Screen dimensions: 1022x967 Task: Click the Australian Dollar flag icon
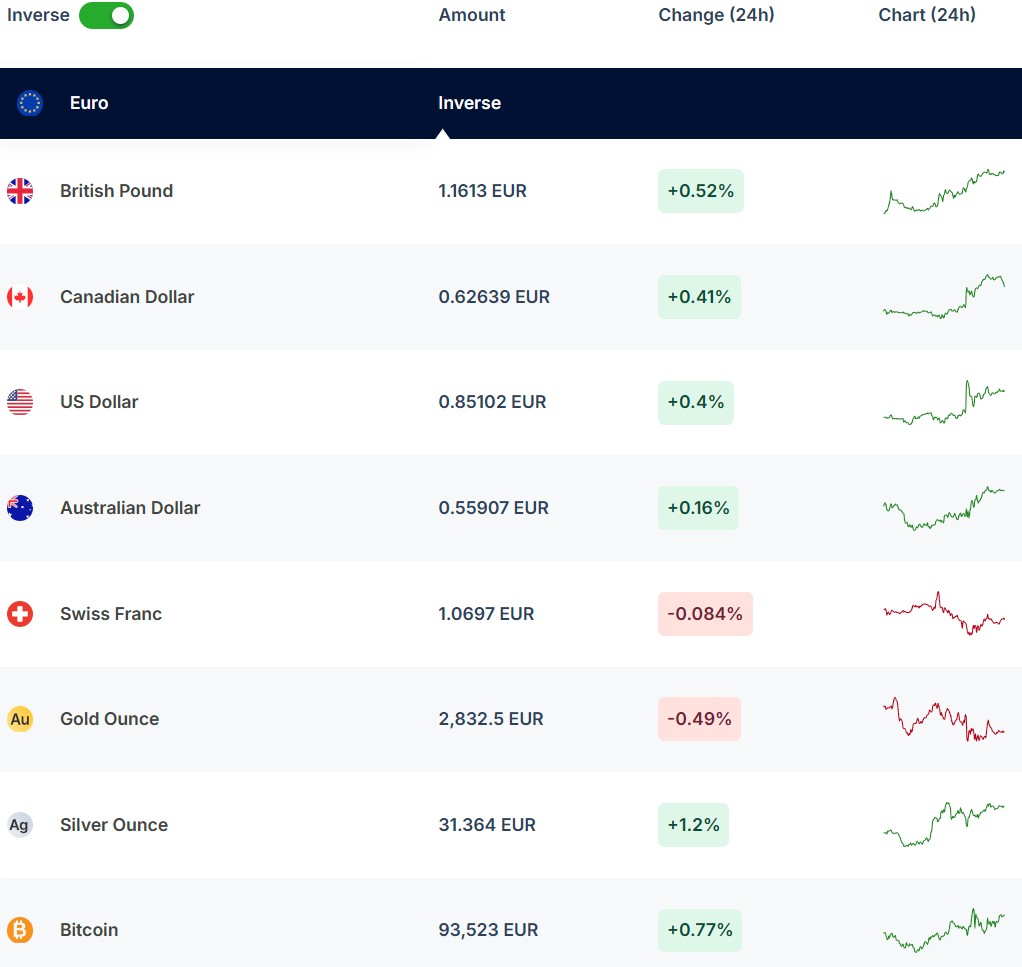point(20,508)
